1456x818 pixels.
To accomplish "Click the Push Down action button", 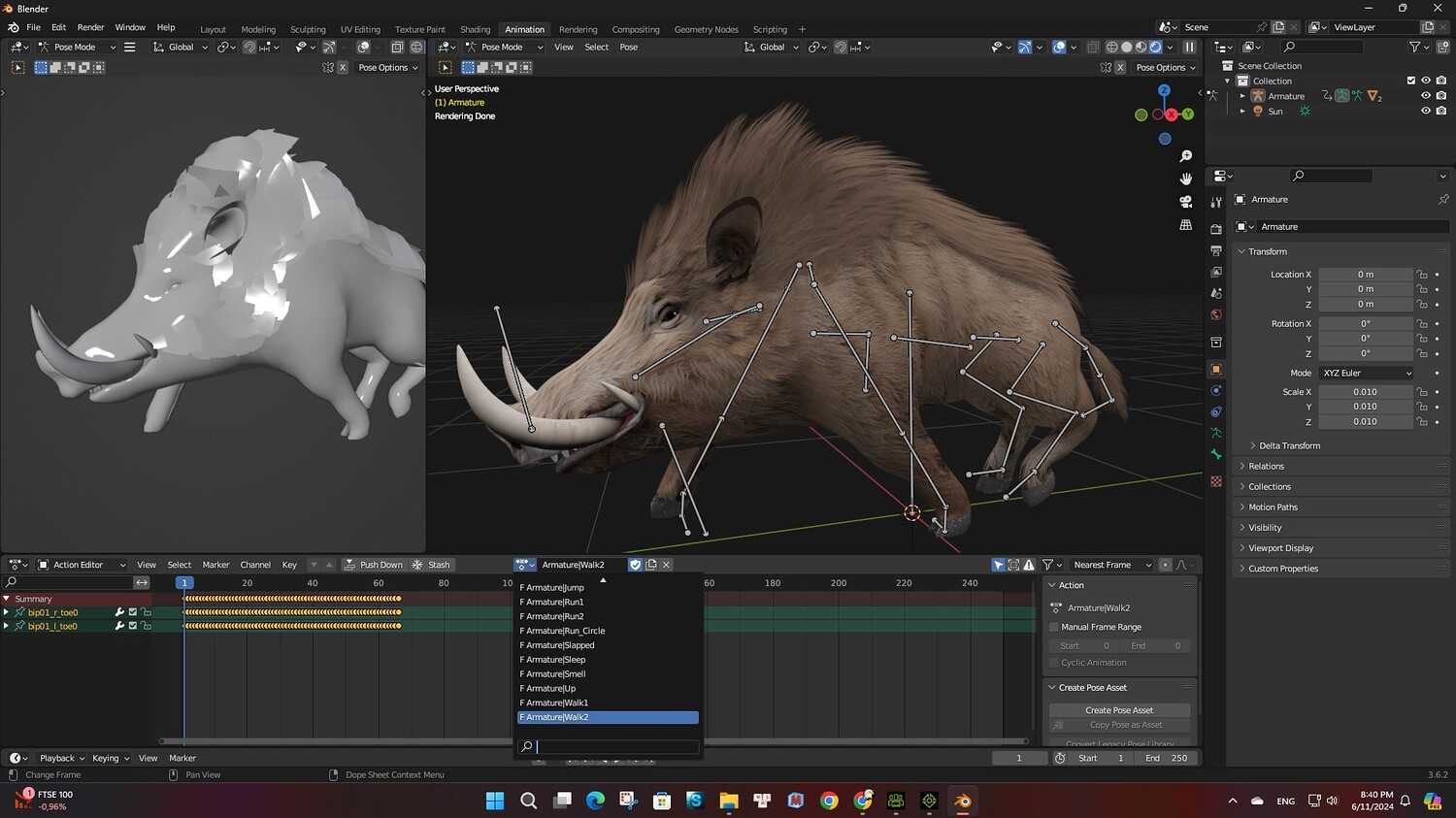I will click(373, 565).
